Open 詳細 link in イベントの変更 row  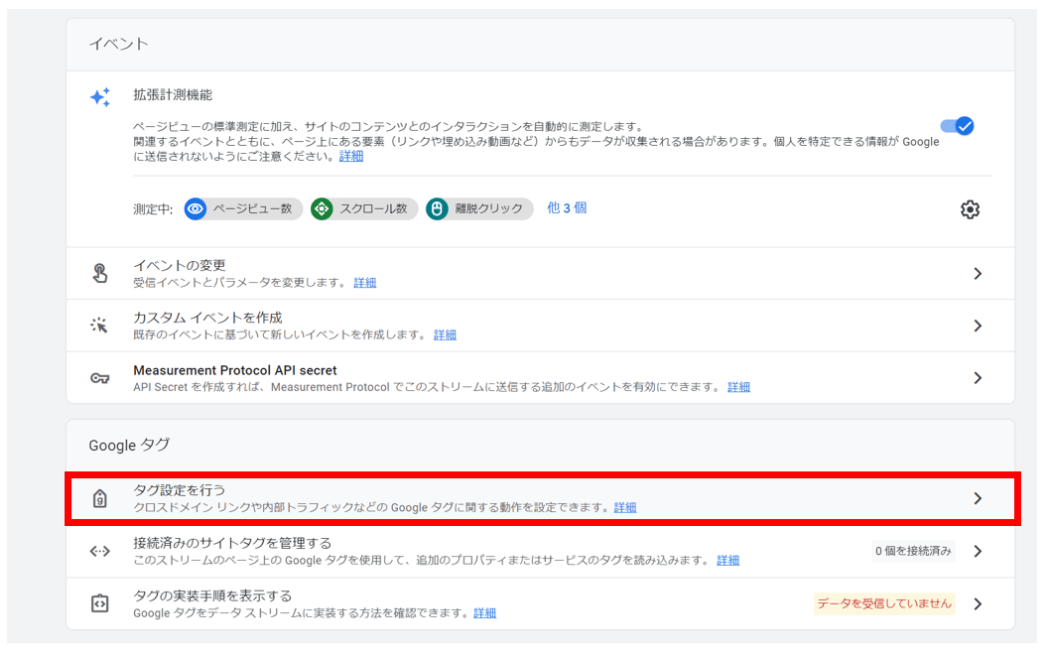364,283
